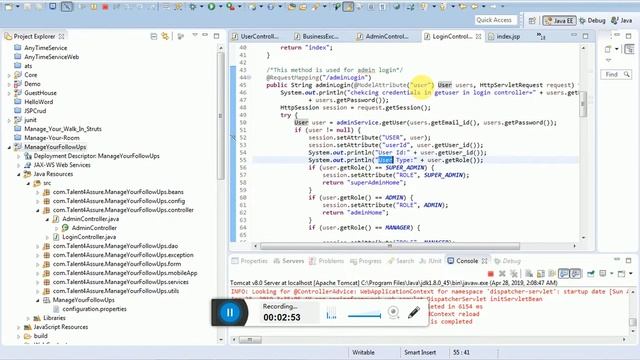The image size is (640, 360).
Task: Click the Remove Launch (X) icon in the Console
Action: point(502,273)
